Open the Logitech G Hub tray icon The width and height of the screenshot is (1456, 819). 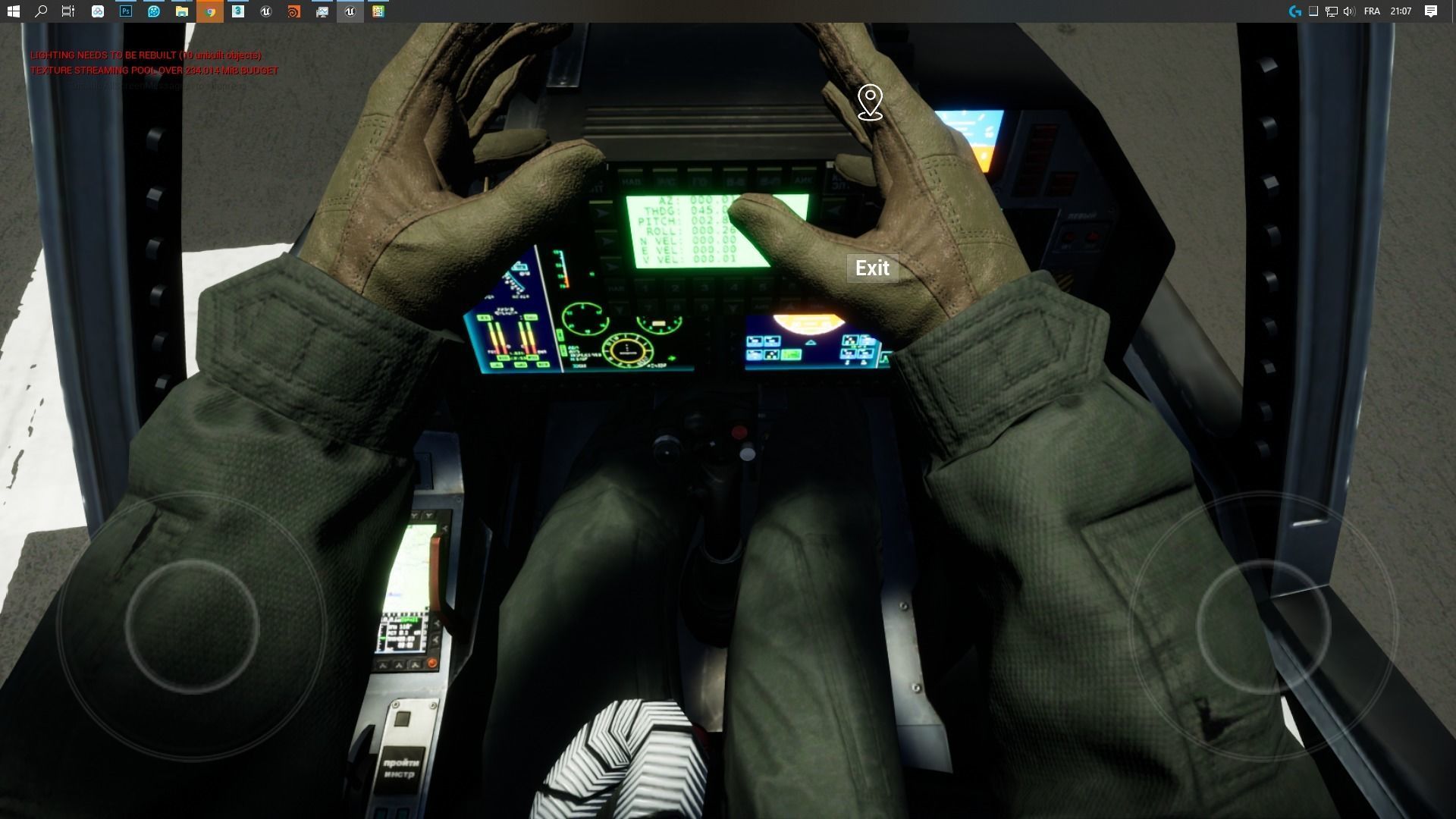[1294, 11]
